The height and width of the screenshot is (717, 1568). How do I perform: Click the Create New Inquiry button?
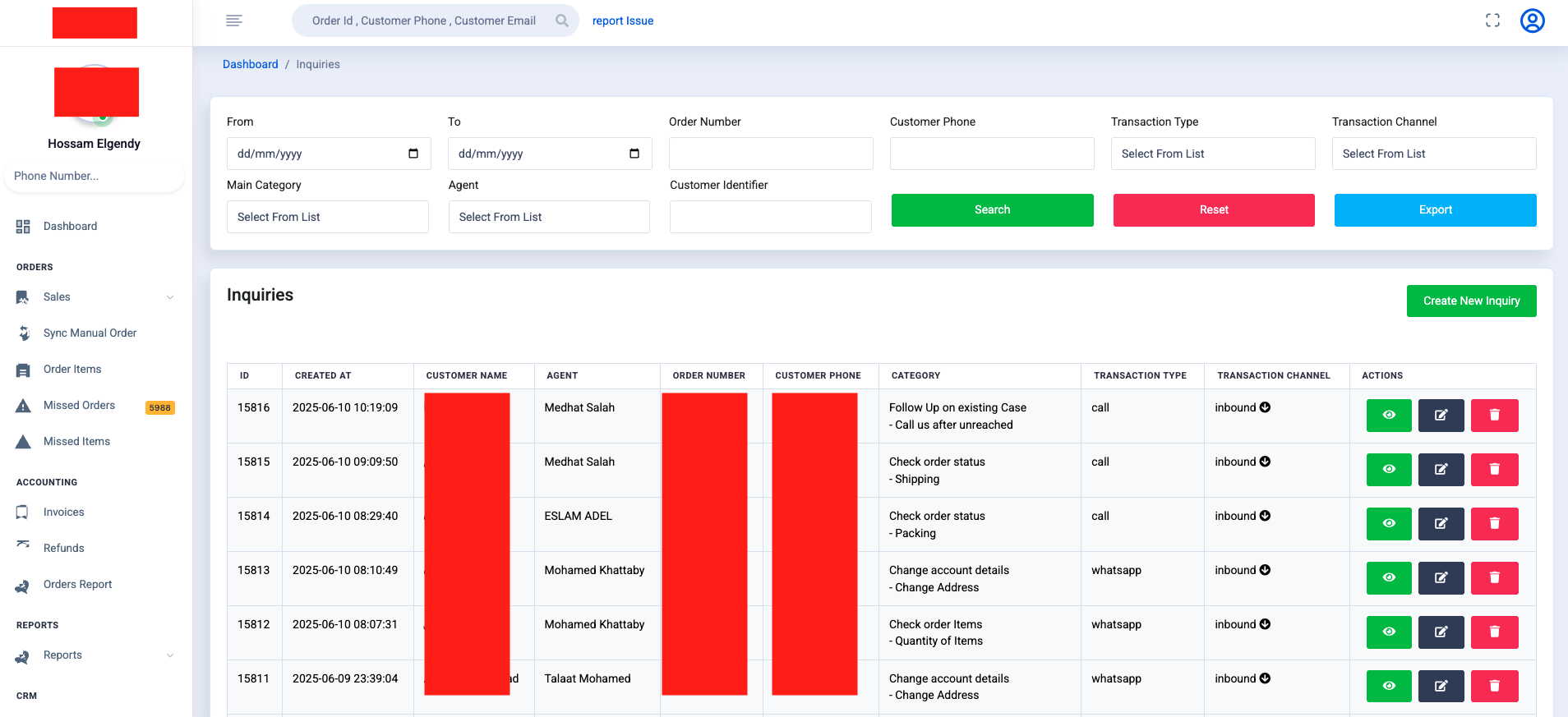click(x=1471, y=301)
